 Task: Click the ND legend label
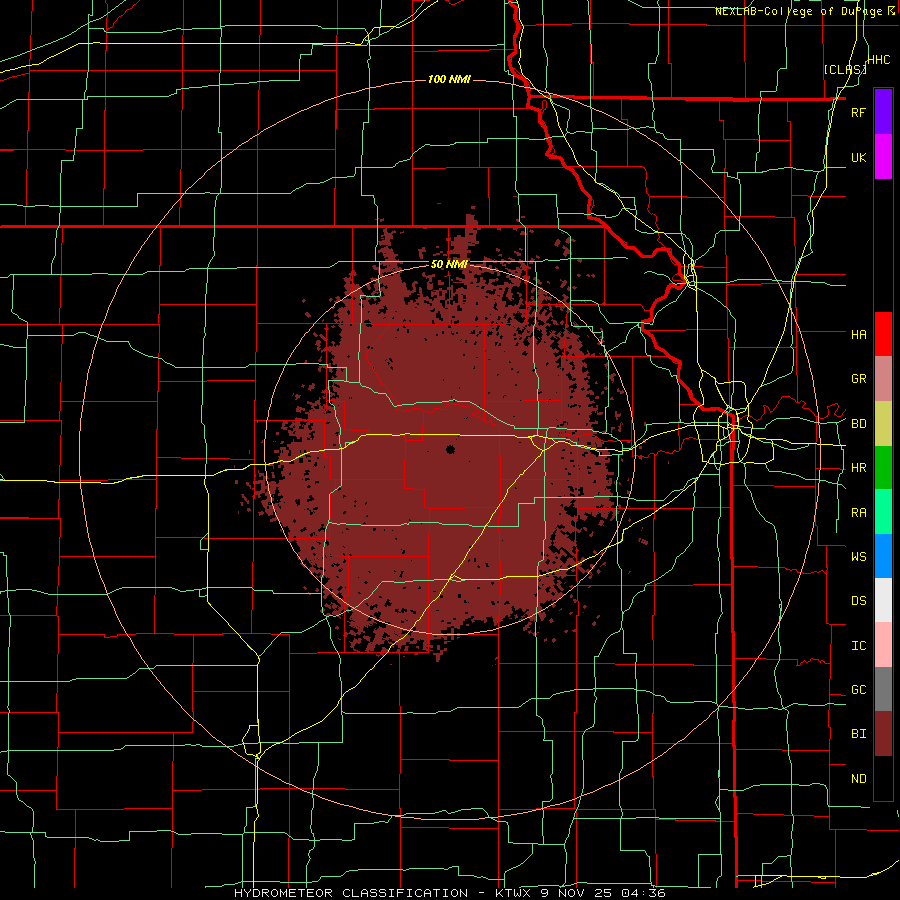858,779
